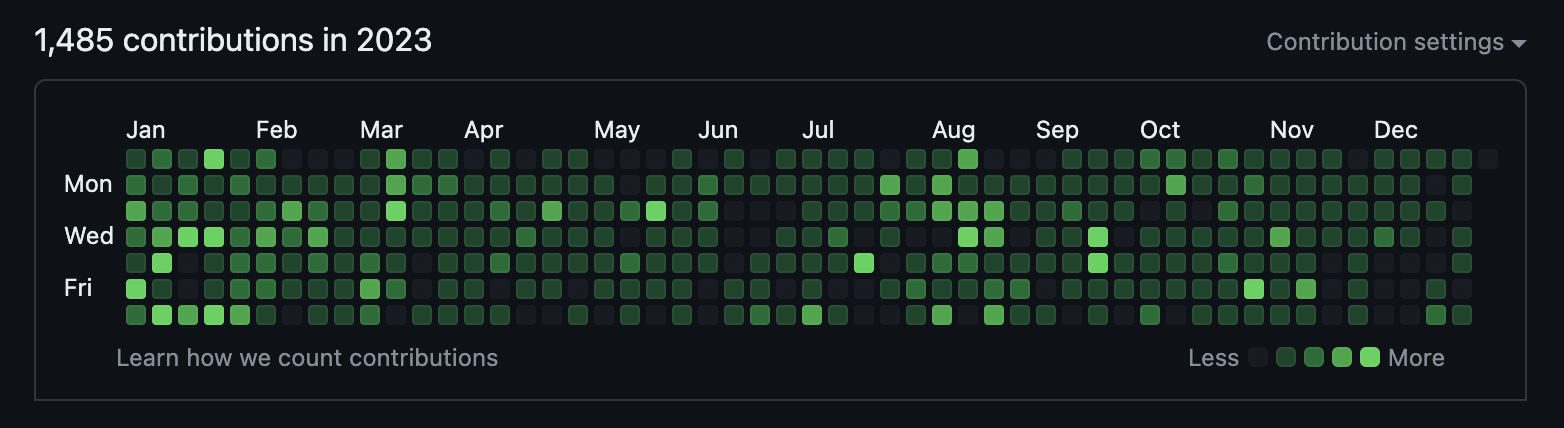Select the brightest legend swatch beside More
This screenshot has height=428, width=1564.
coord(1370,357)
